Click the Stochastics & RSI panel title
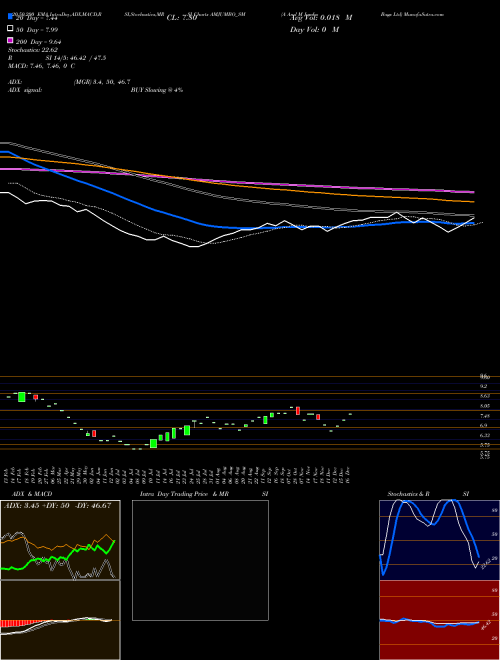The height and width of the screenshot is (660, 500). pyautogui.click(x=428, y=494)
